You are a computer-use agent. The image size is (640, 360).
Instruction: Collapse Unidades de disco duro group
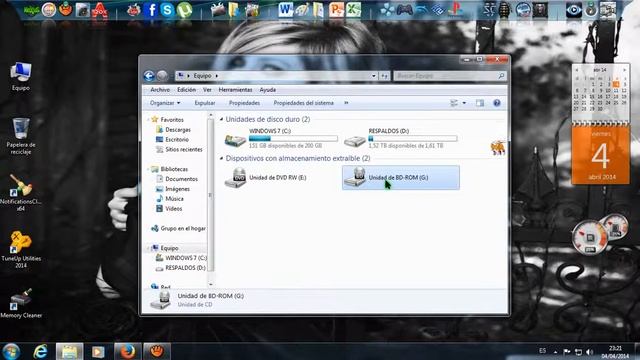point(222,119)
